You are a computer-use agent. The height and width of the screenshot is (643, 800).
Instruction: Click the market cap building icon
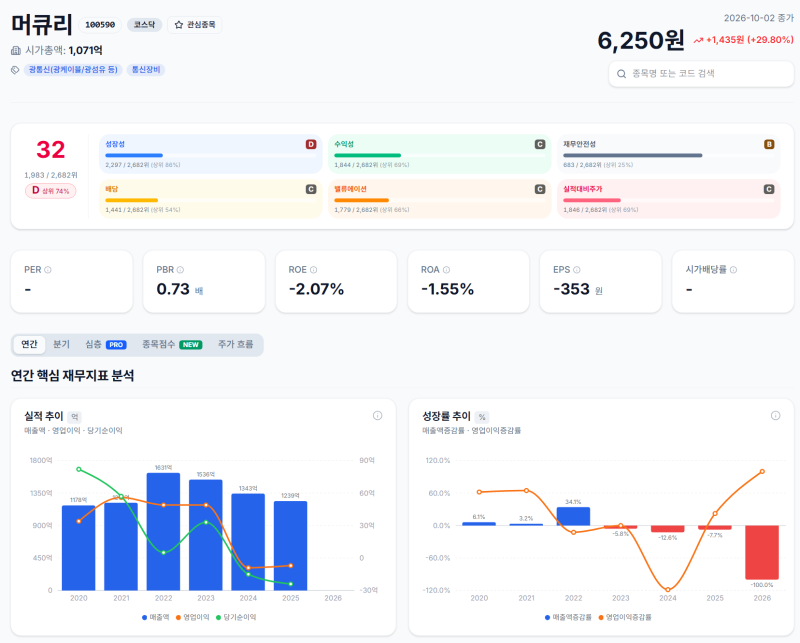[x=16, y=50]
